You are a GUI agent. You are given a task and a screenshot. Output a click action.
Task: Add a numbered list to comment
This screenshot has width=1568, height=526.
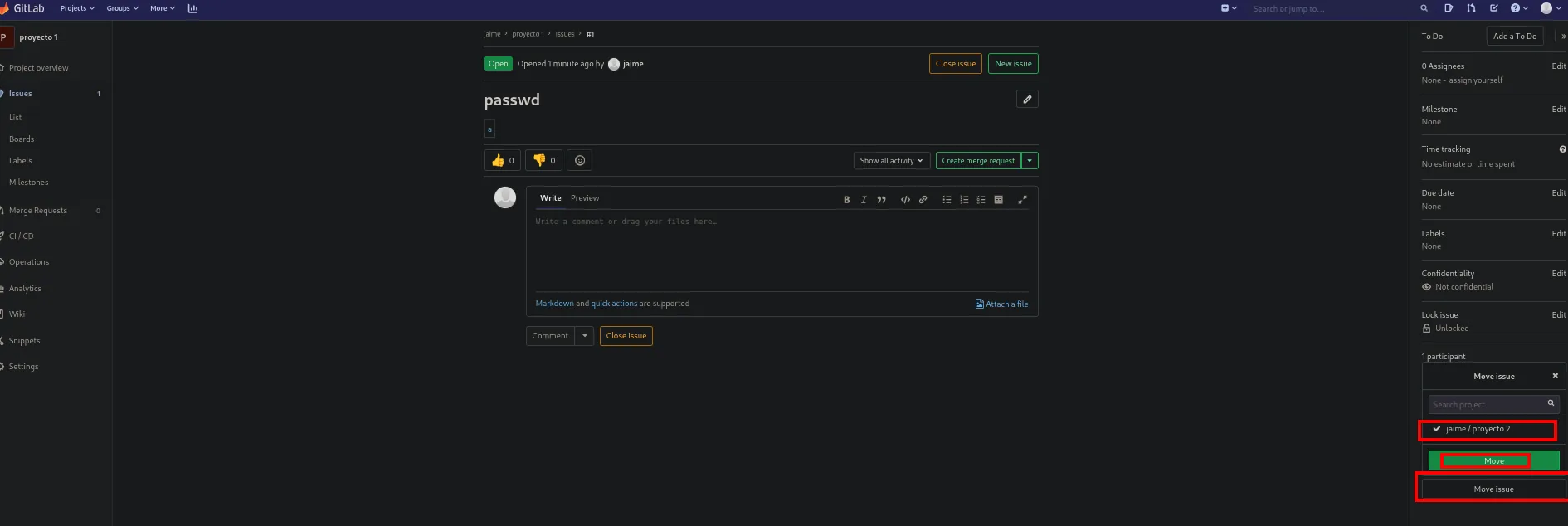pos(964,200)
